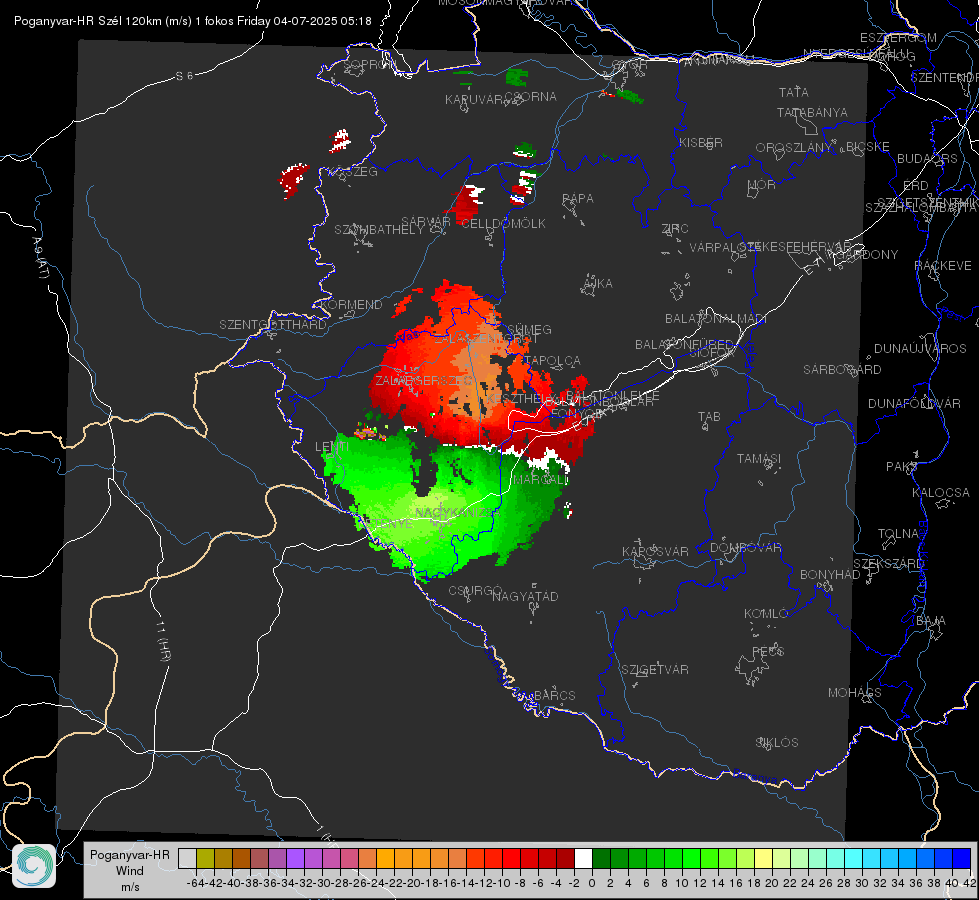Image resolution: width=979 pixels, height=900 pixels.
Task: Click the SZIGETVÁR city label
Action: click(x=655, y=670)
